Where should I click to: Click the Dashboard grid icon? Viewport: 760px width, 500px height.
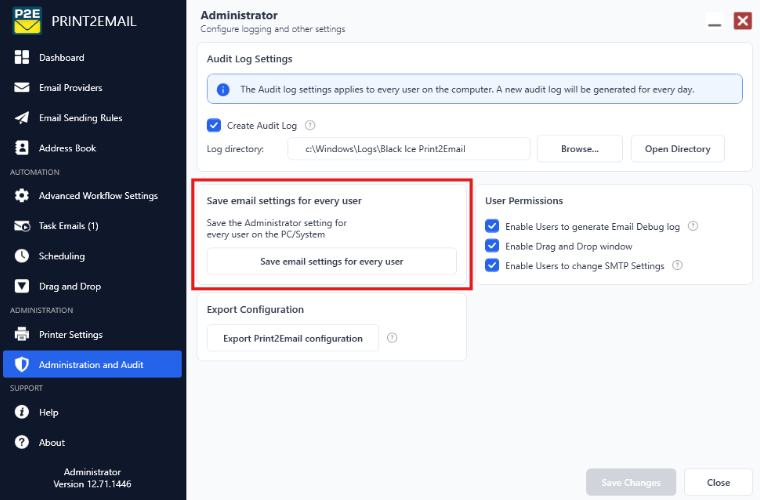22,57
